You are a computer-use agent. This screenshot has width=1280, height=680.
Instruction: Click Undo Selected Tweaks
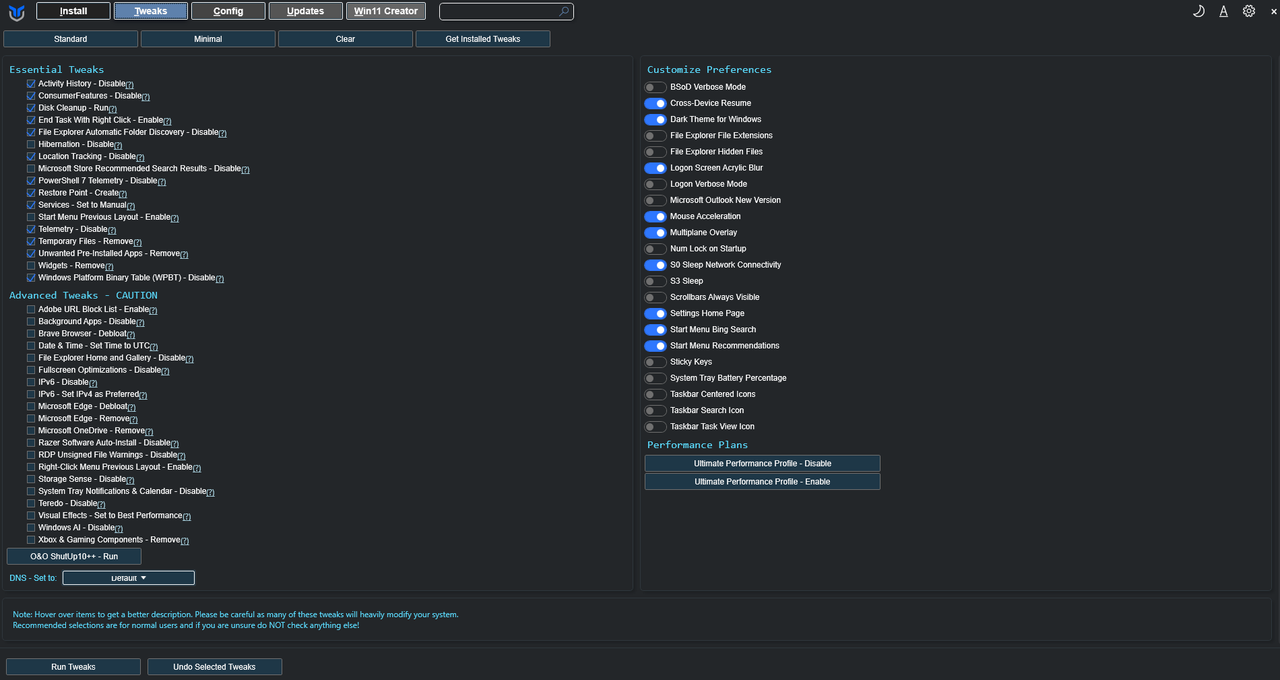(x=215, y=667)
